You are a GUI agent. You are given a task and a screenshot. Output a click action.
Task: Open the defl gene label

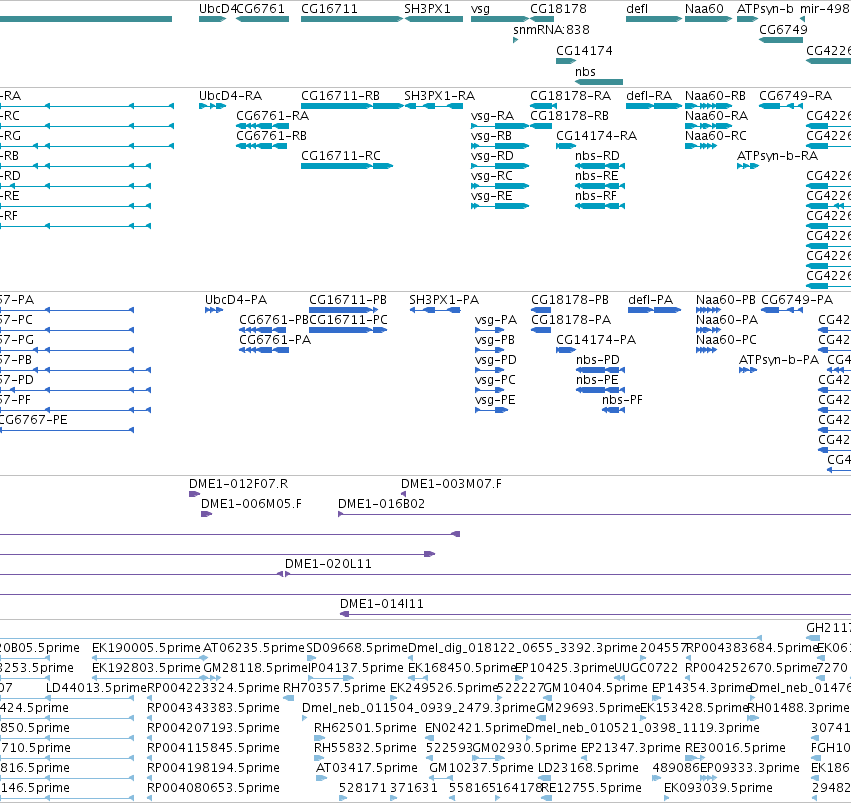pyautogui.click(x=637, y=9)
